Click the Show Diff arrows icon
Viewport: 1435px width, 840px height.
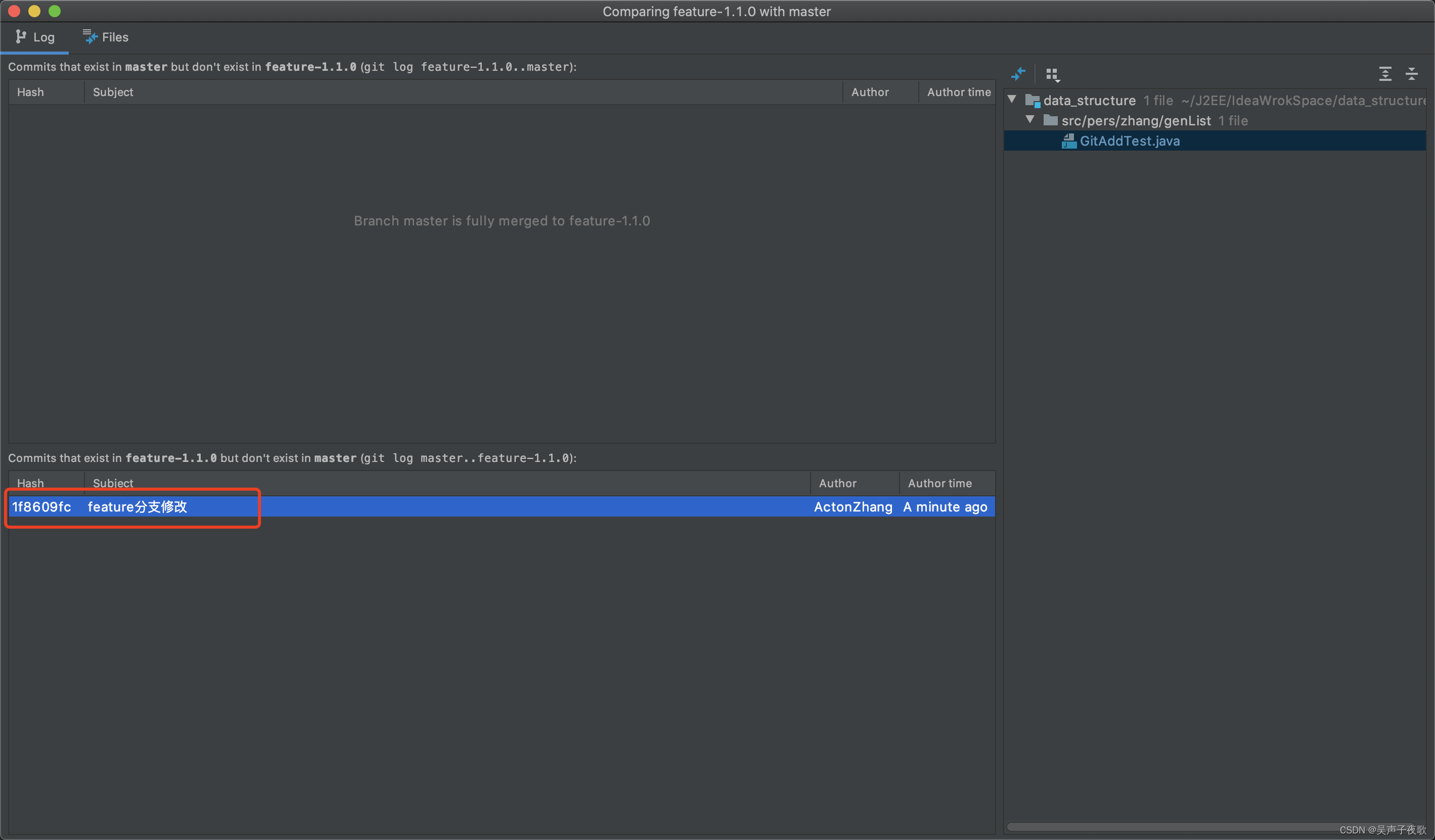(1018, 74)
